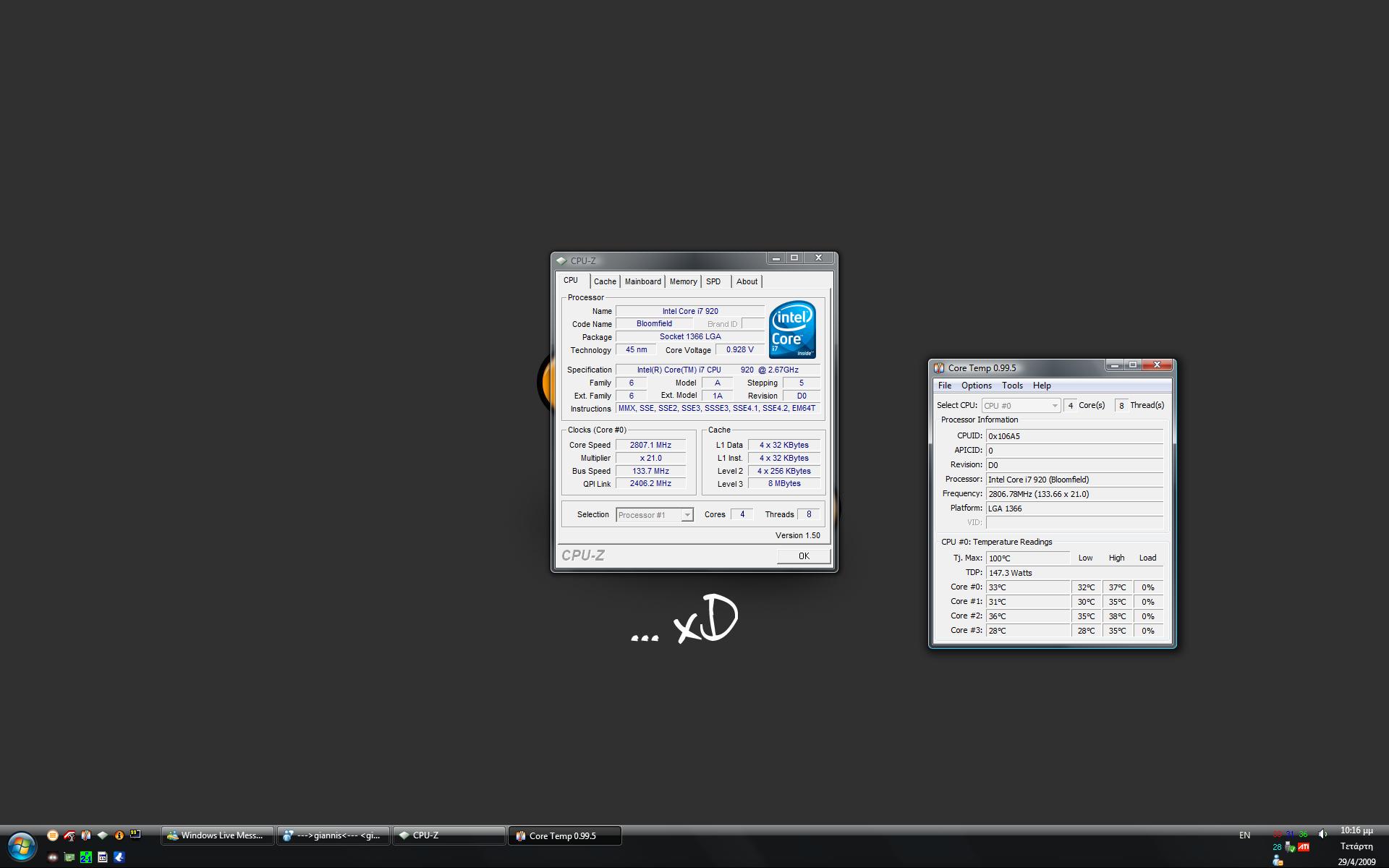Select the Core Voltage value 0.928 V
This screenshot has height=868, width=1389.
739,350
